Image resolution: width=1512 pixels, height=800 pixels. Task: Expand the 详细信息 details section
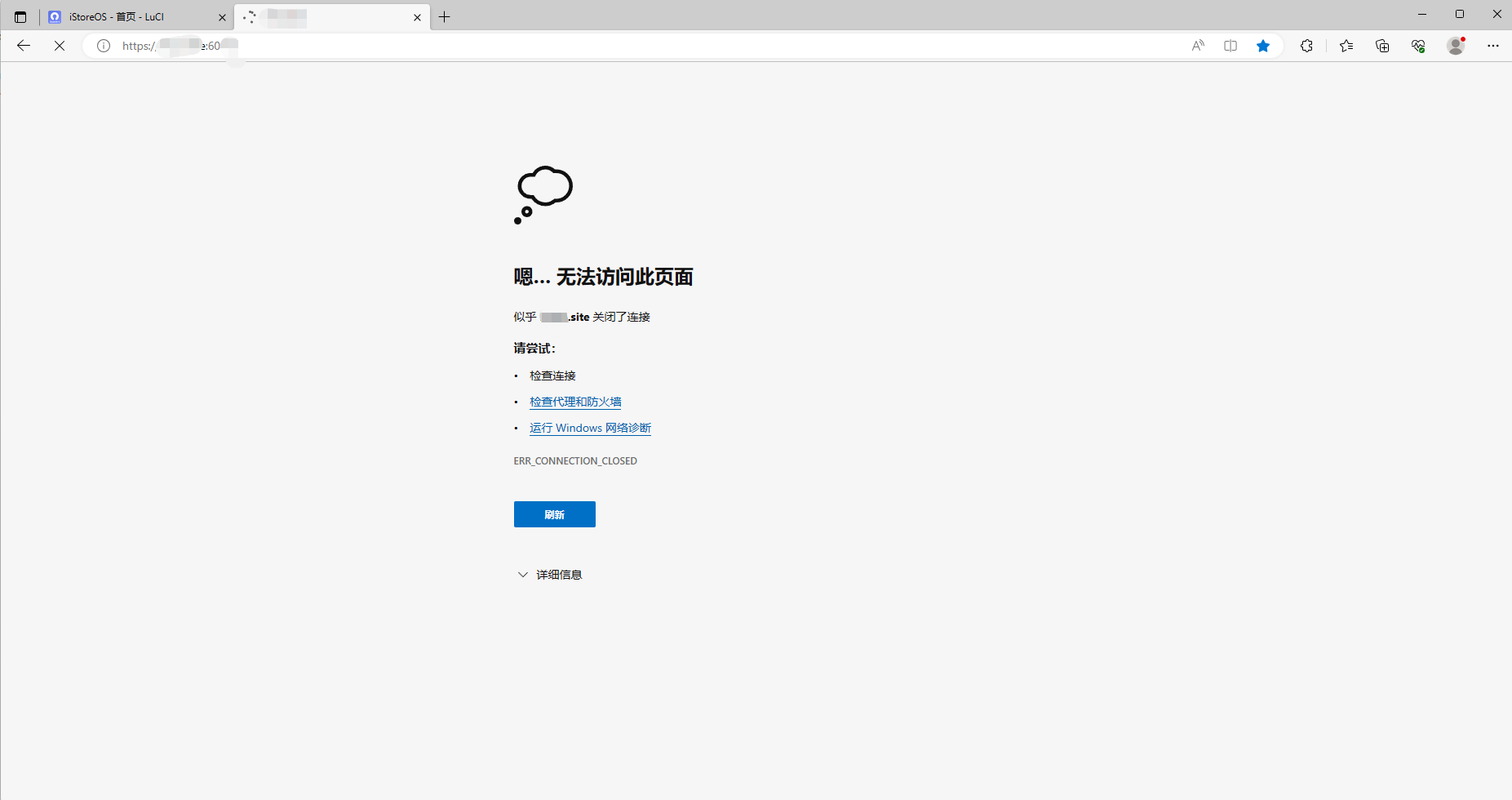(x=549, y=575)
